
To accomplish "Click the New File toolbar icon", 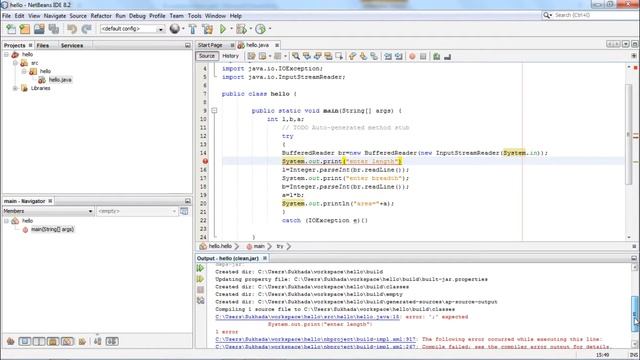I will click(x=11, y=29).
